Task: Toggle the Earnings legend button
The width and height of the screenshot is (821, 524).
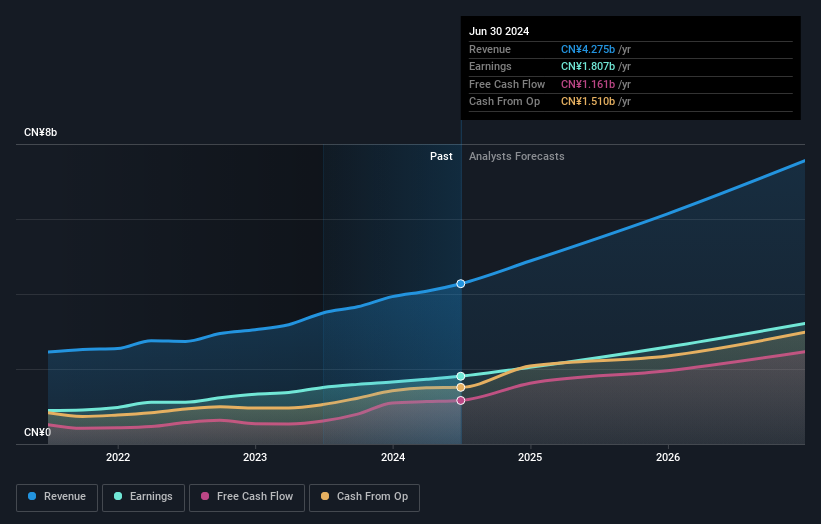Action: point(143,497)
